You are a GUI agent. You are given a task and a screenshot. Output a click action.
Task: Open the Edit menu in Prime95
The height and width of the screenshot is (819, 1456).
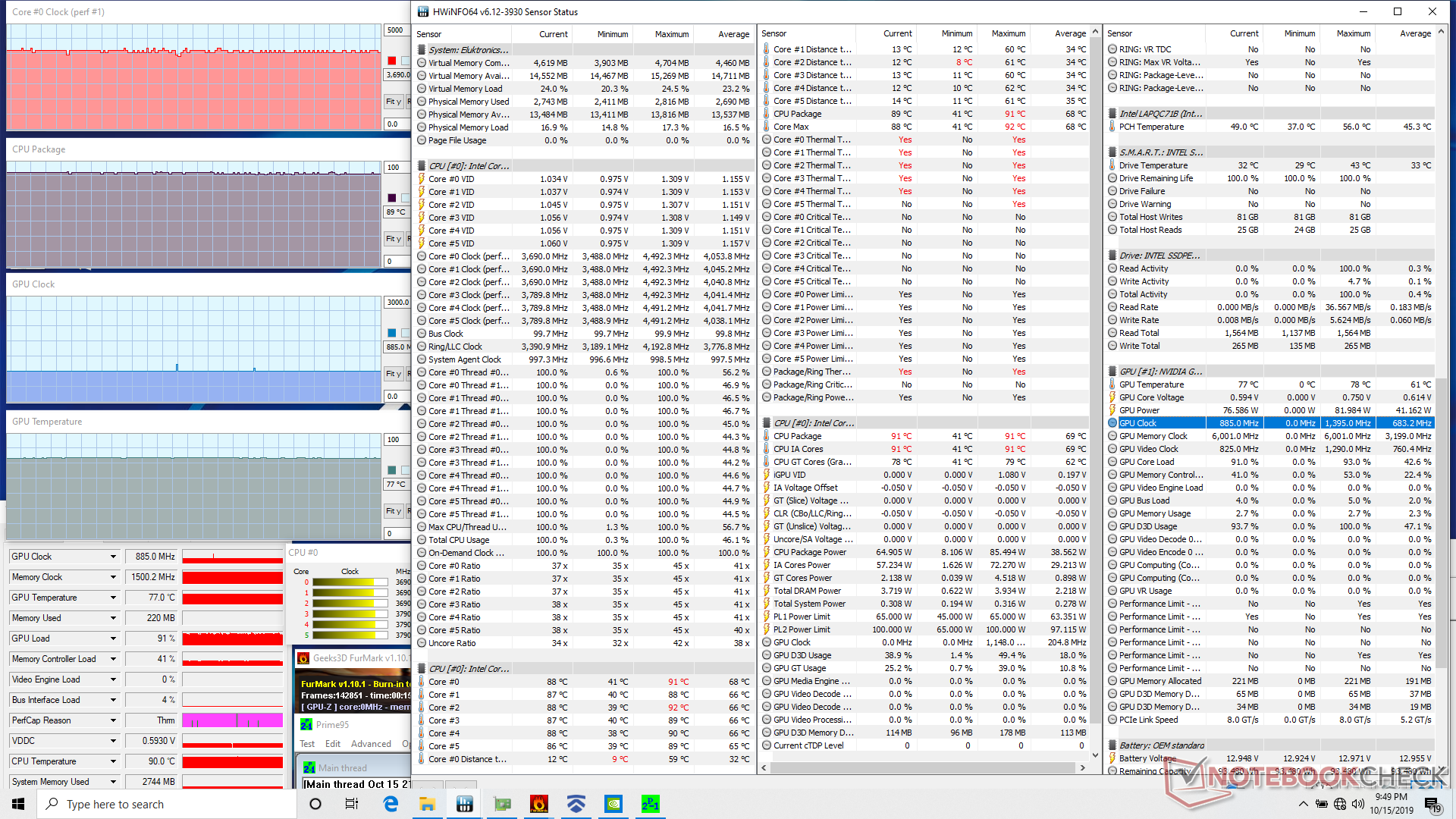point(333,744)
